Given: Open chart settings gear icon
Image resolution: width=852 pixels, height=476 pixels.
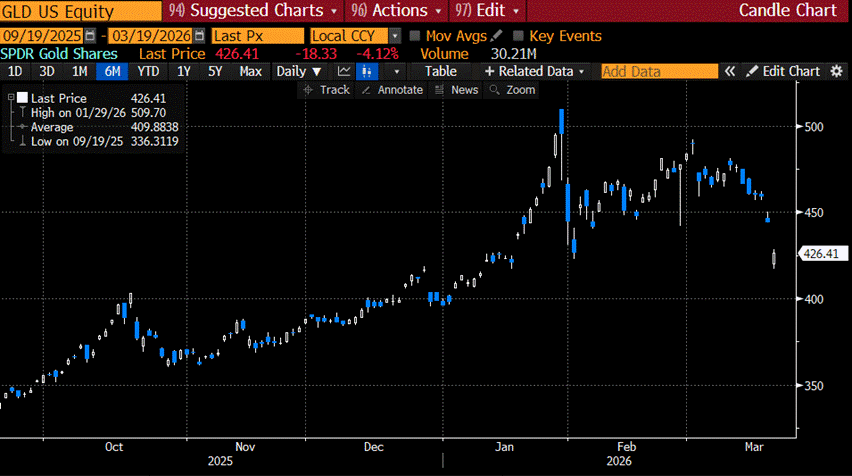Looking at the screenshot, I should (837, 71).
